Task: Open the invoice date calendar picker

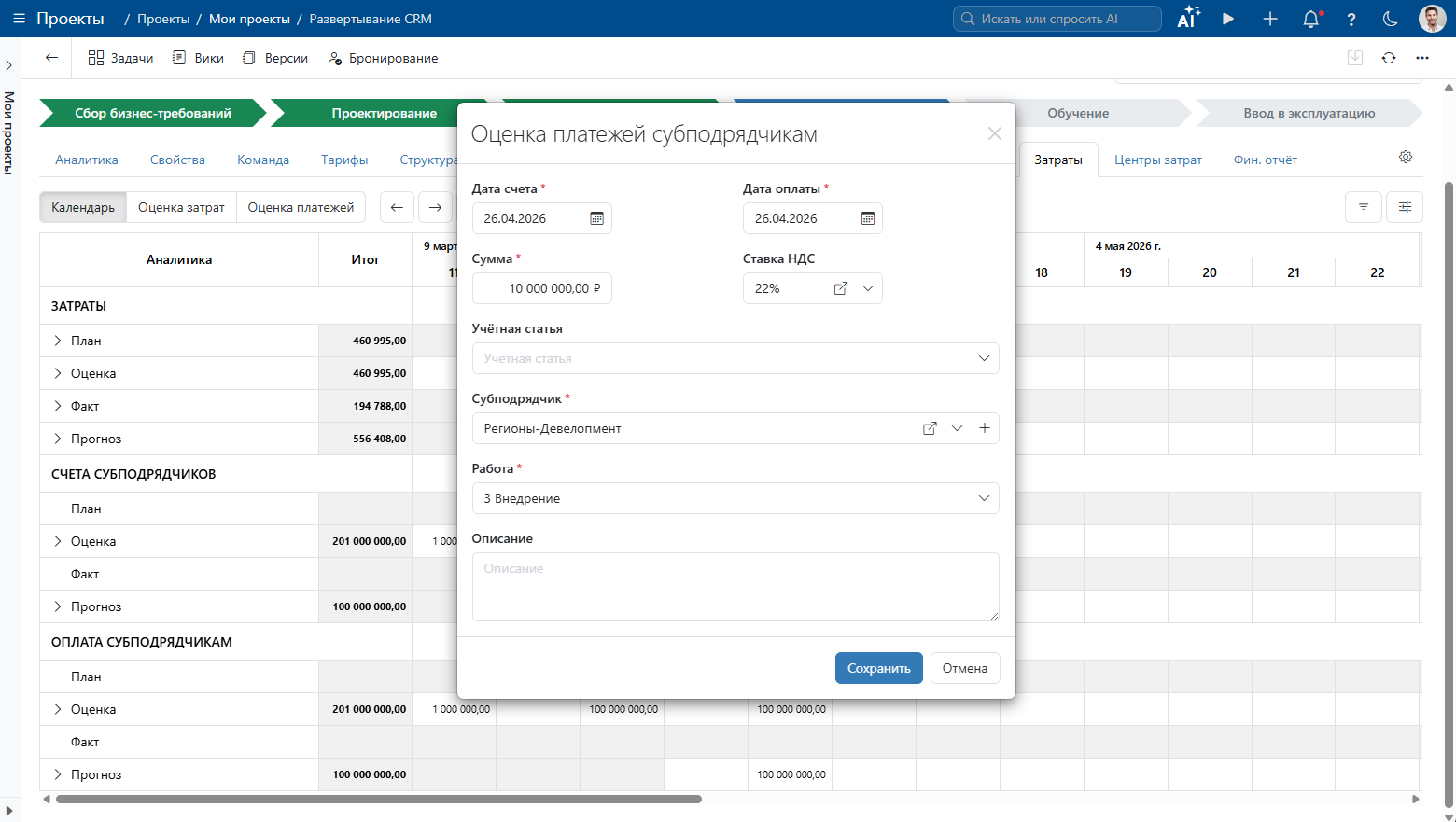Action: coord(596,218)
